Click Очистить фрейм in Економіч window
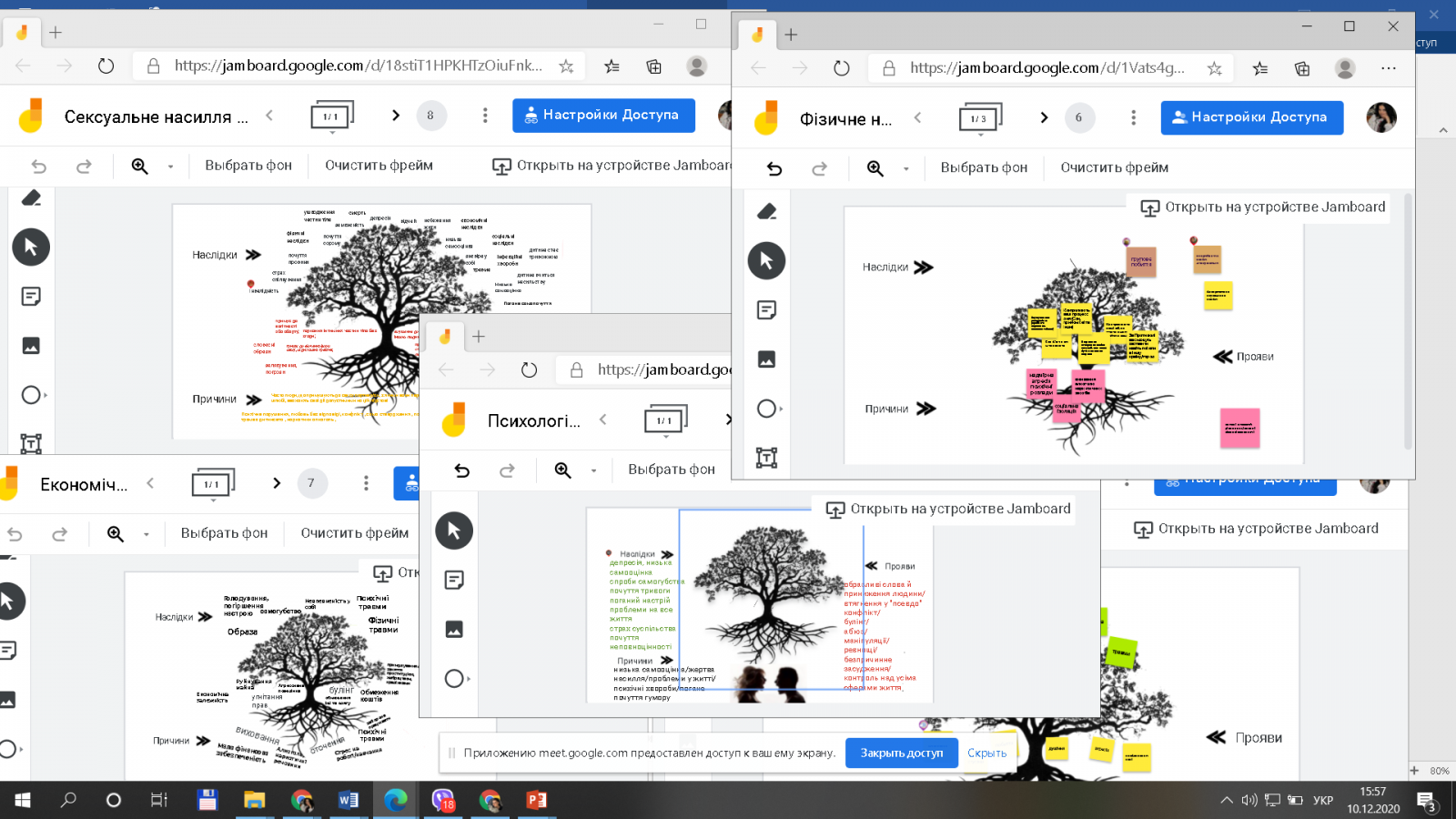1456x819 pixels. click(355, 533)
